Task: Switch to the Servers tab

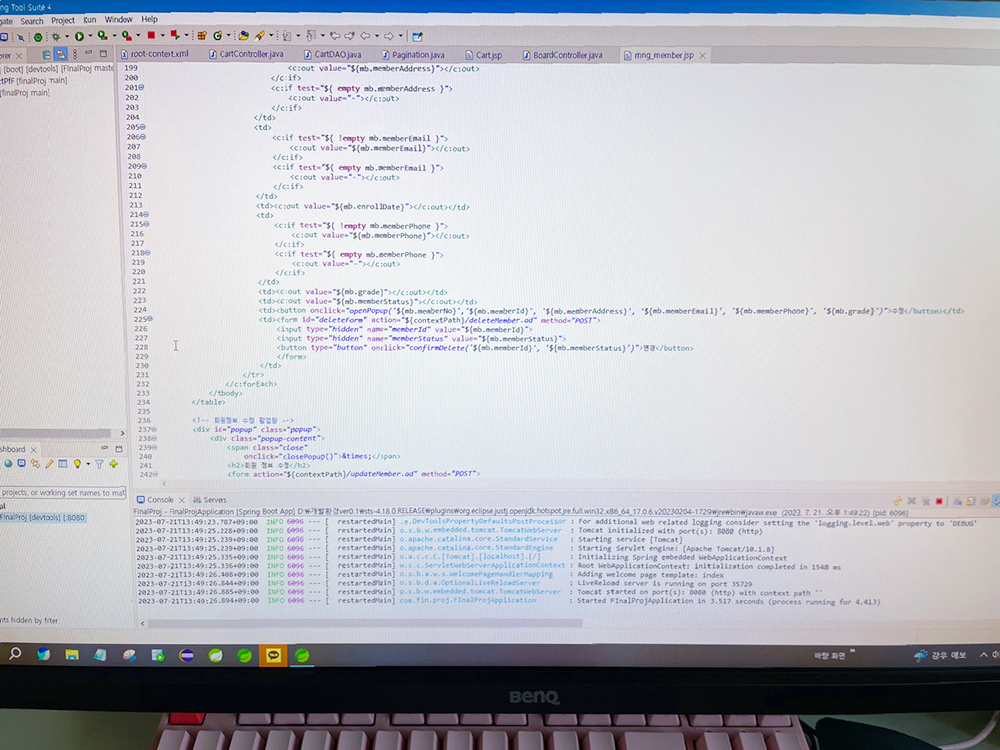Action: click(214, 499)
